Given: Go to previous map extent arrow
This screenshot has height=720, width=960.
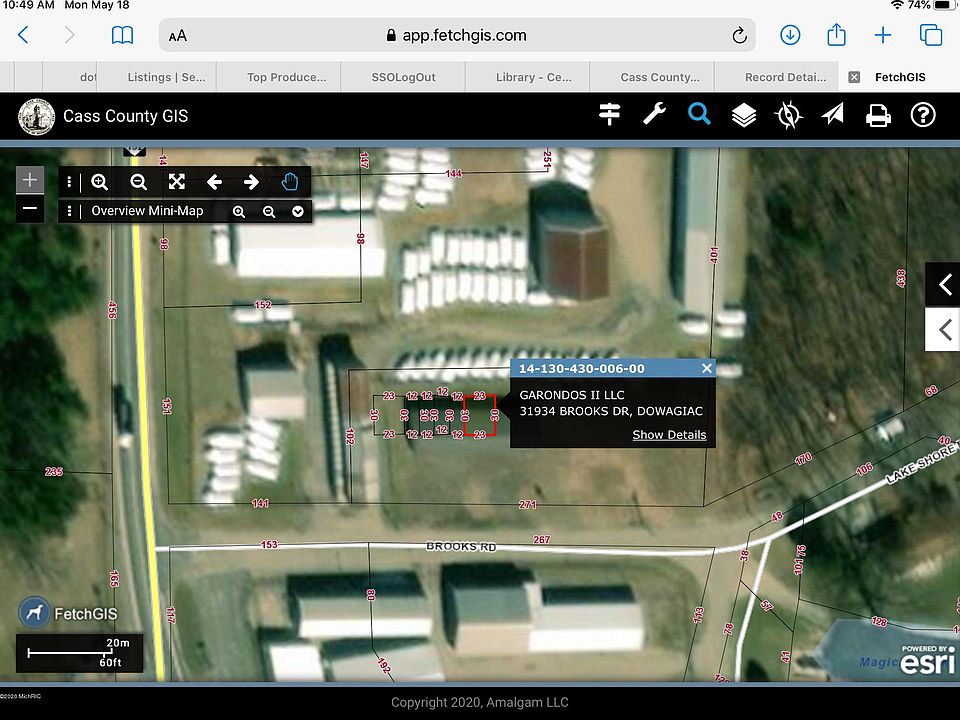Looking at the screenshot, I should pyautogui.click(x=214, y=182).
